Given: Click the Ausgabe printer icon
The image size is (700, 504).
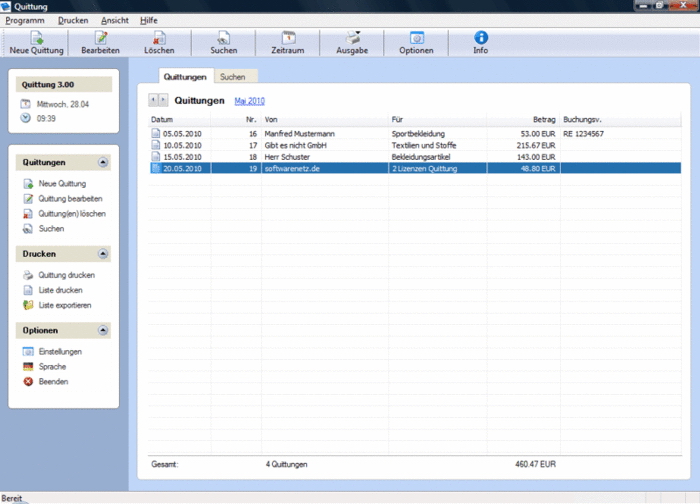Looking at the screenshot, I should pyautogui.click(x=352, y=38).
